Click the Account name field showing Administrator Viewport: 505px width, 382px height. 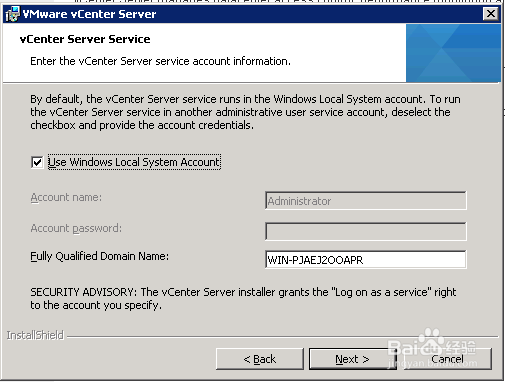pos(366,201)
